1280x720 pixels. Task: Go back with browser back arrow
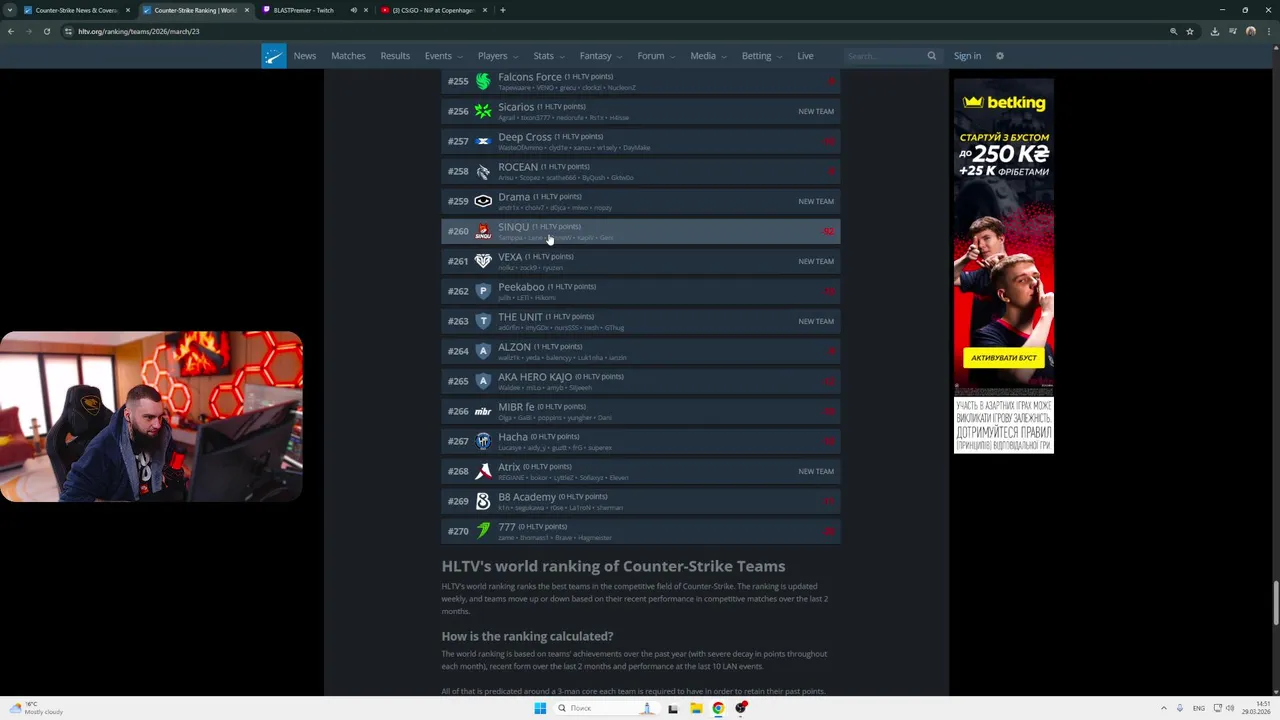click(11, 31)
